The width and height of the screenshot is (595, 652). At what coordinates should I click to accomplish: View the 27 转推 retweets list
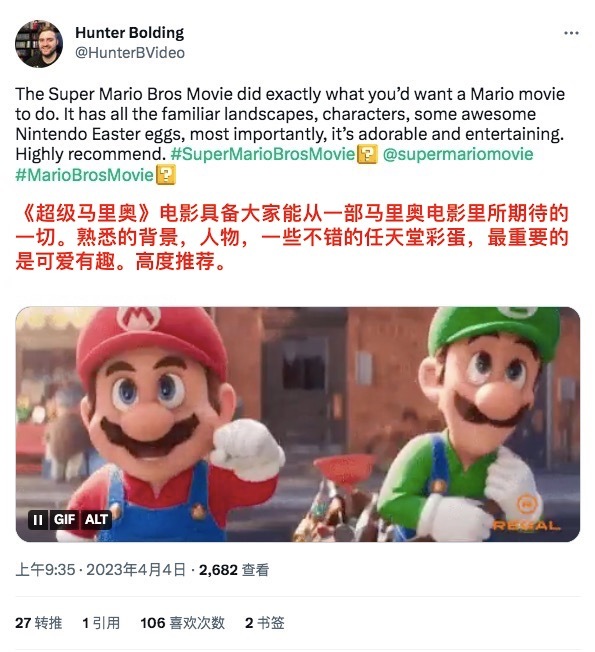[39, 623]
